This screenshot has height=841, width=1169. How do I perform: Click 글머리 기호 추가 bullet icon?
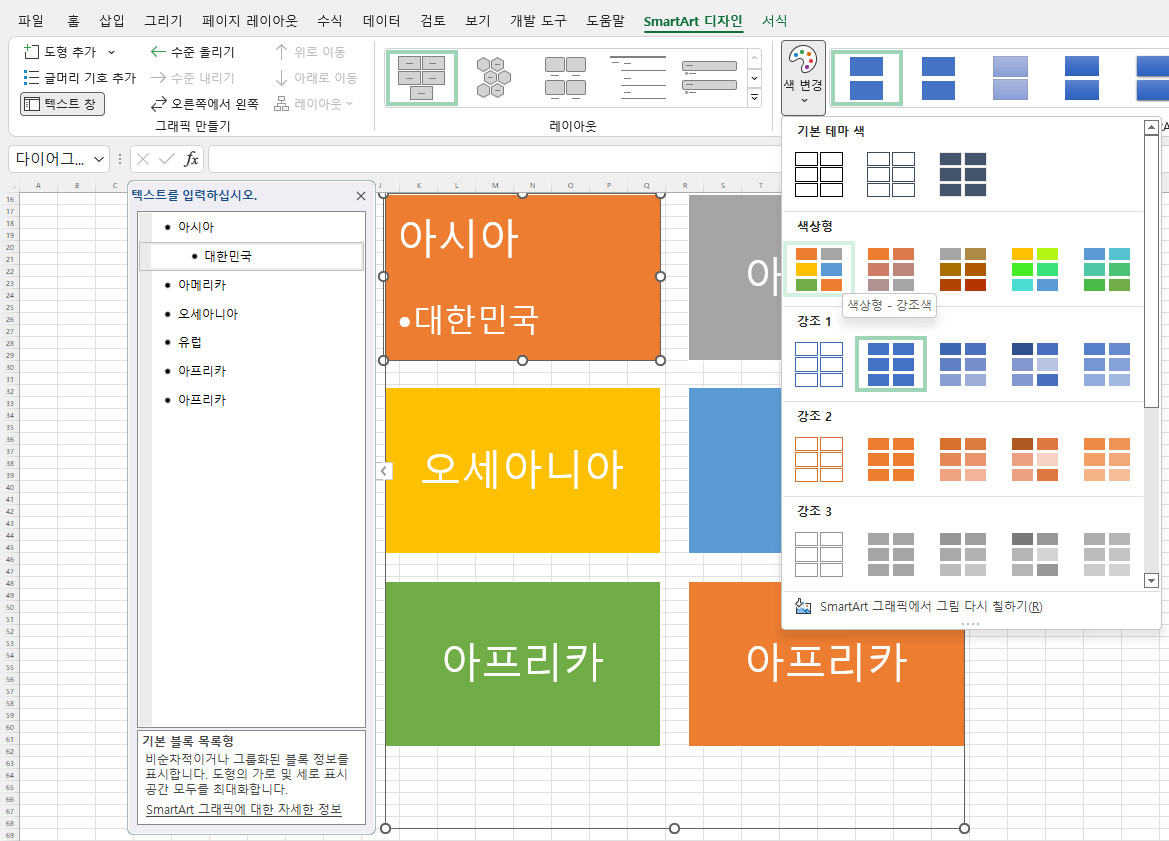click(31, 78)
